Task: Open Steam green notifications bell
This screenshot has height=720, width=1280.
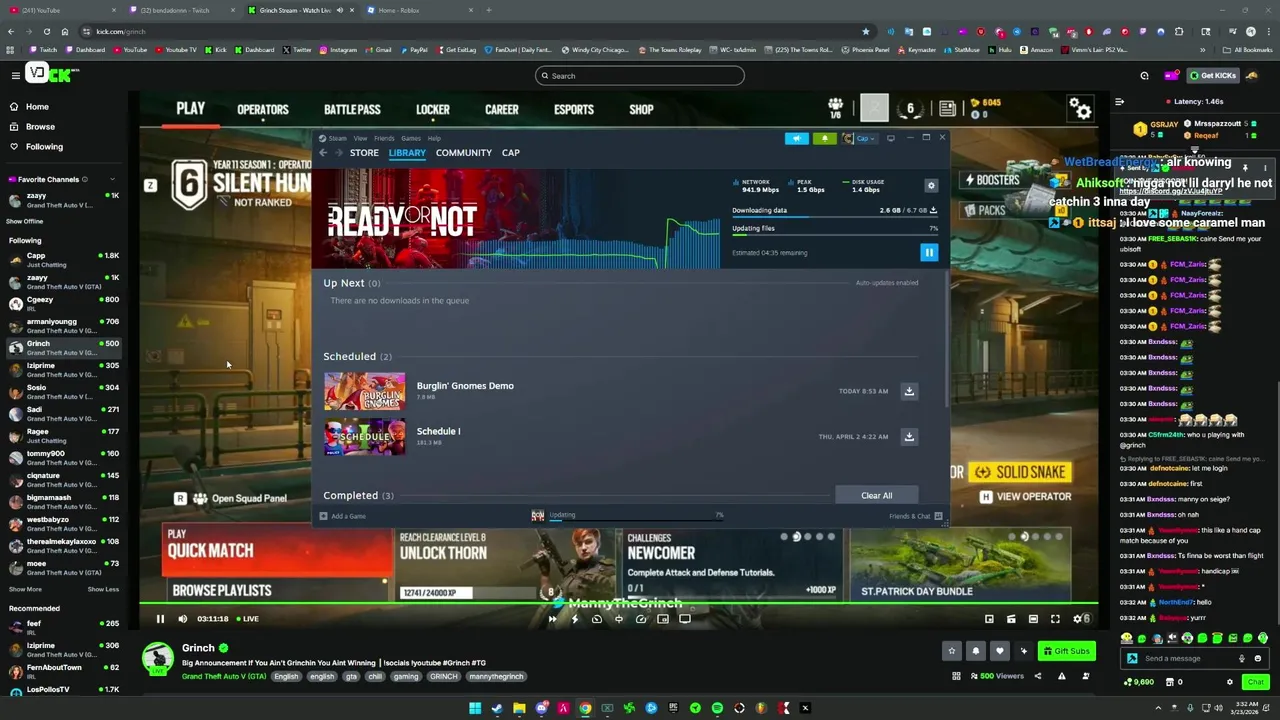Action: coord(824,138)
